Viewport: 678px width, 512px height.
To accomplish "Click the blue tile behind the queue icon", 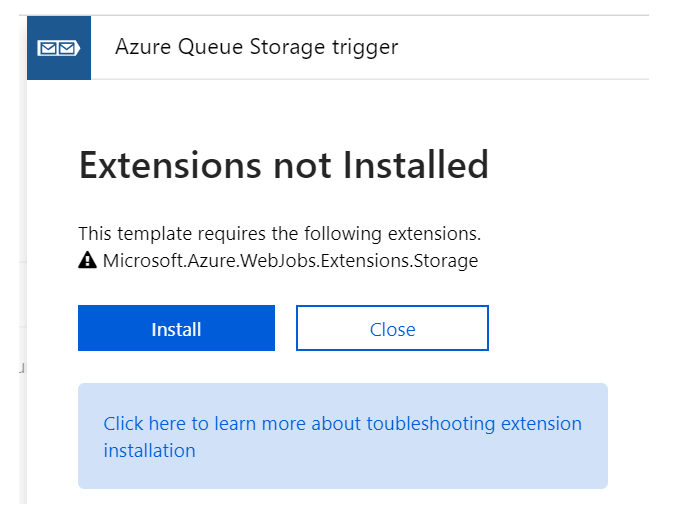I will tap(38, 68).
